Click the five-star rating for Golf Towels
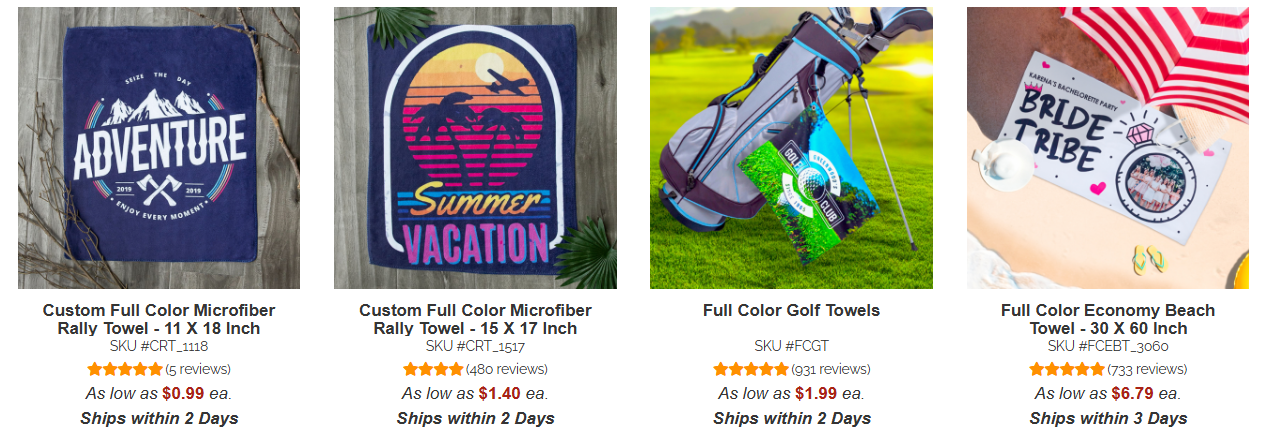 coord(750,369)
